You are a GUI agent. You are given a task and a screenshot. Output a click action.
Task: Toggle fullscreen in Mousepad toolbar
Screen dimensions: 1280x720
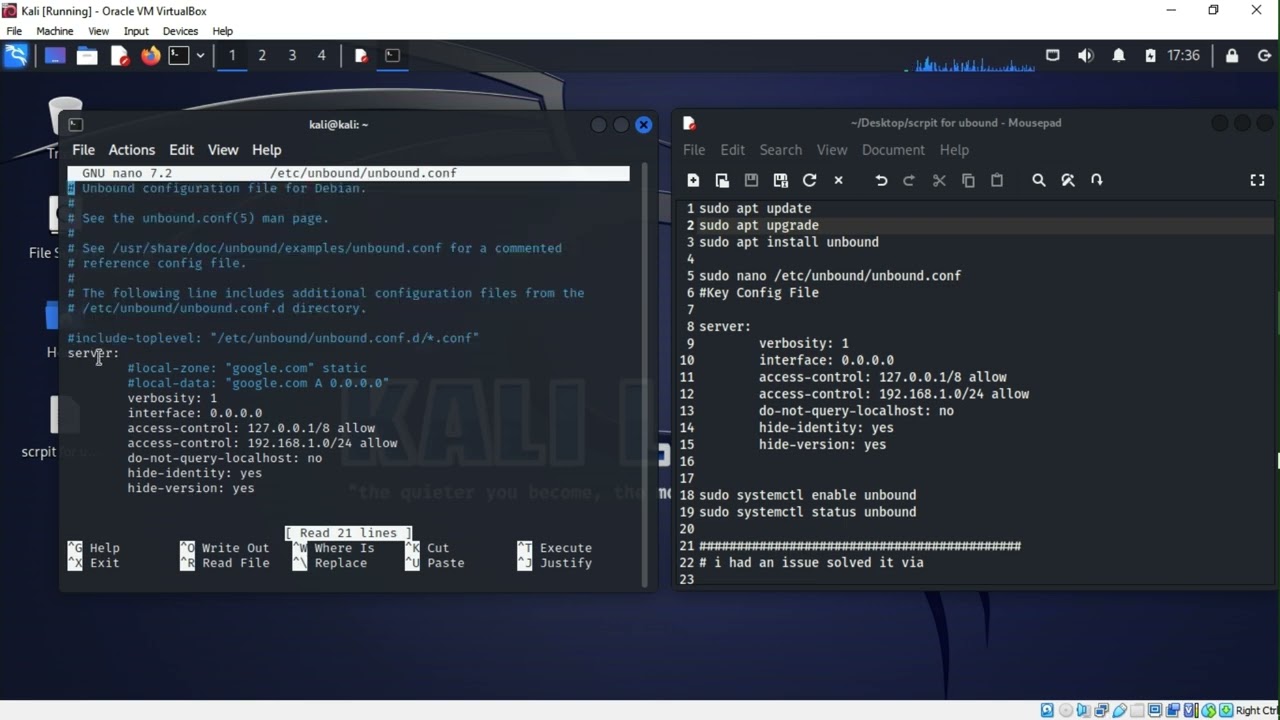(1258, 180)
